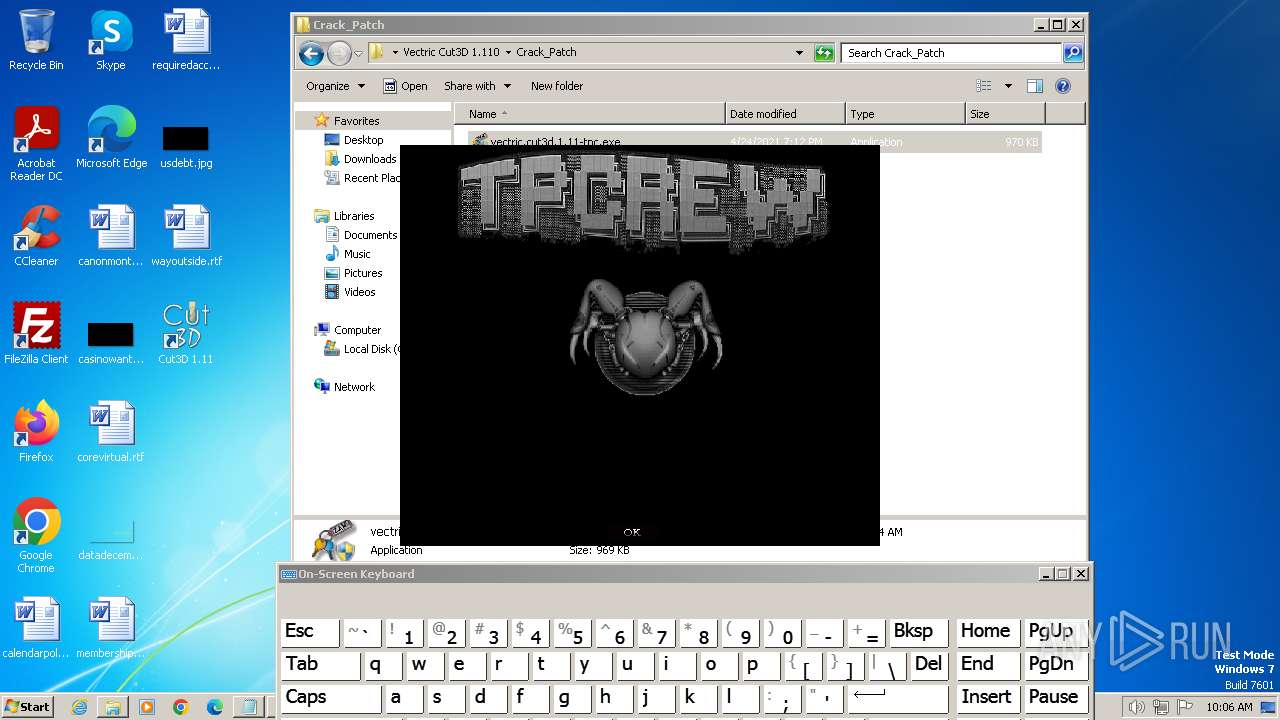1280x720 pixels.
Task: Open Acrobat Reader DC shortcut
Action: 36,144
